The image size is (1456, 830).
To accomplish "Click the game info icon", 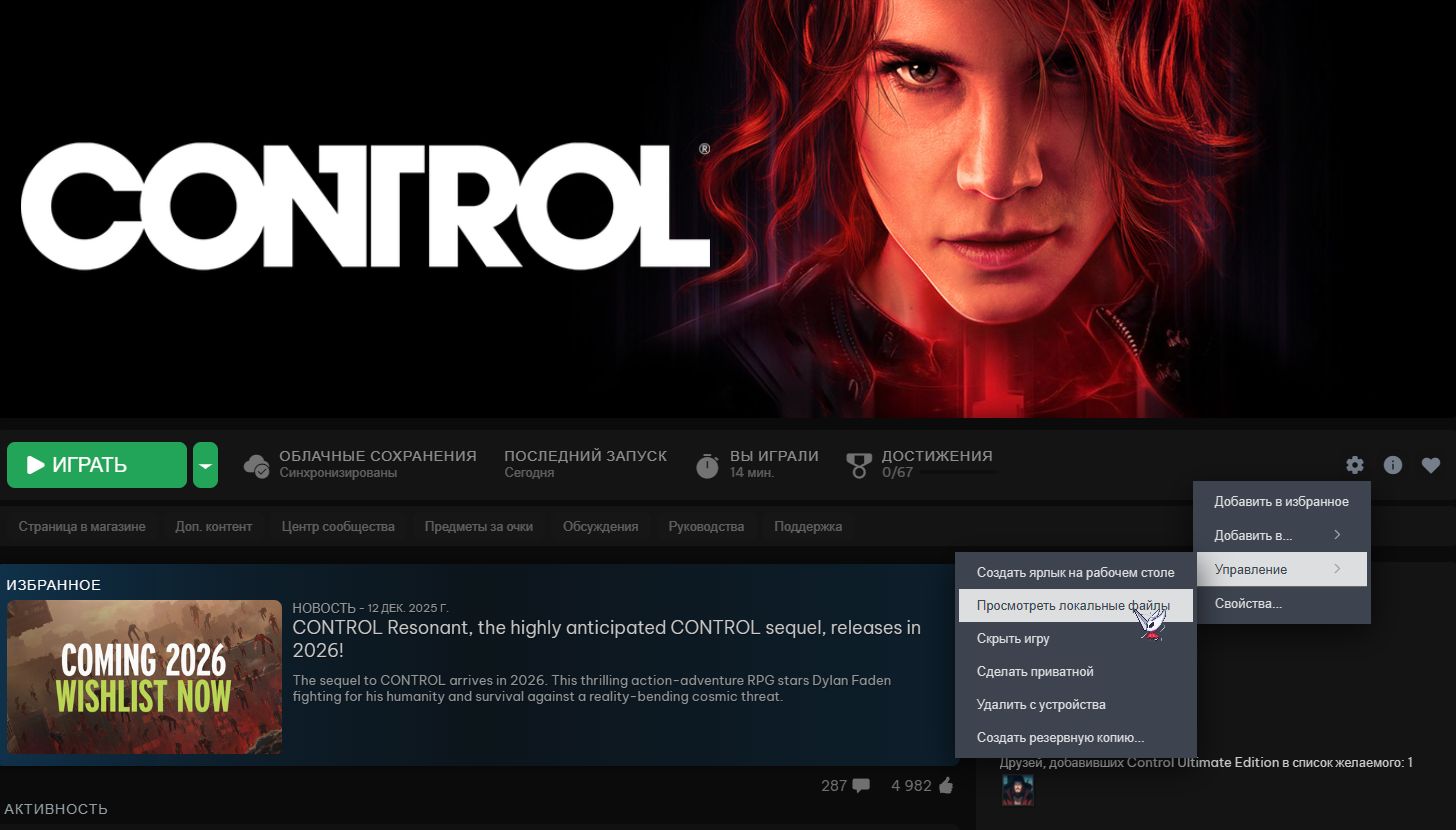I will (x=1393, y=465).
